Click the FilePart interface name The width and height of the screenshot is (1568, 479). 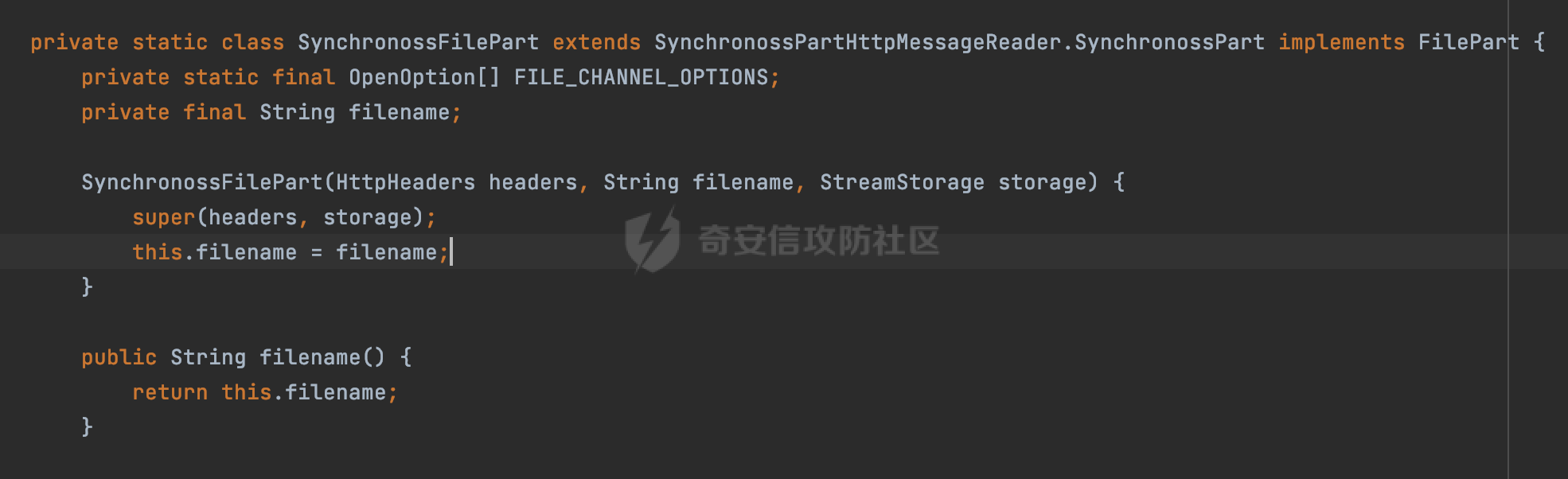click(1469, 43)
